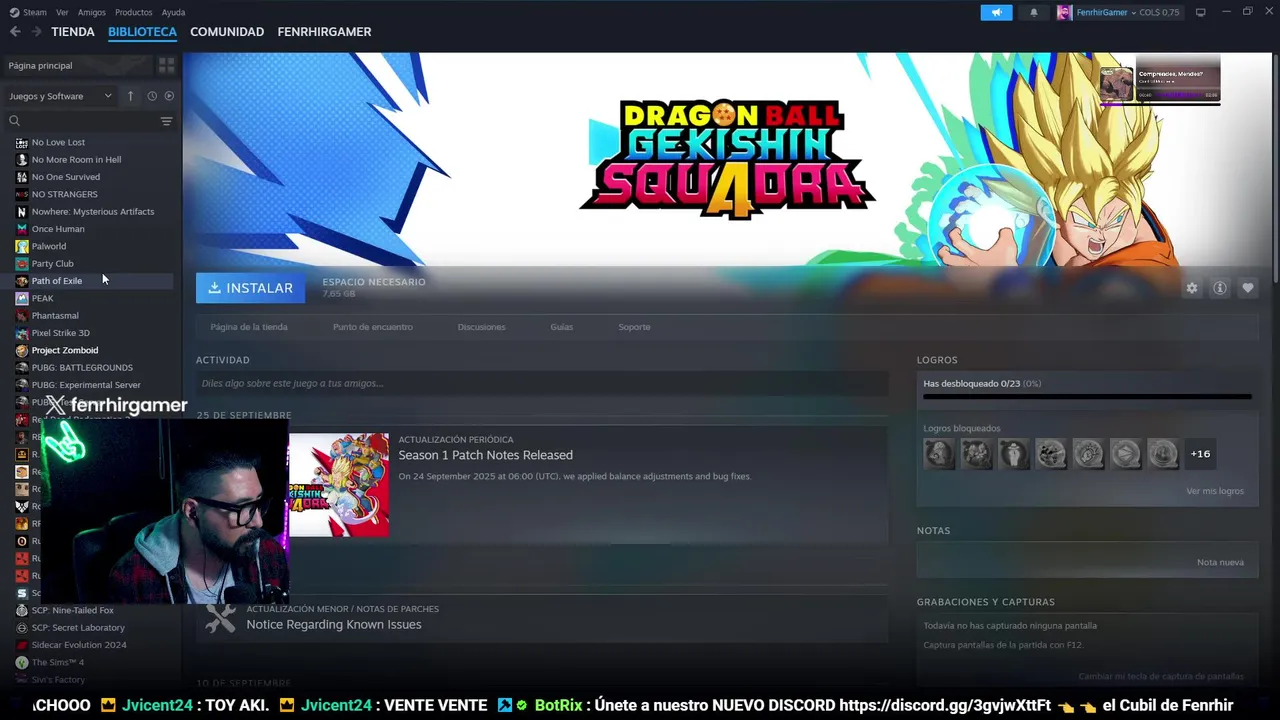This screenshot has width=1280, height=720.
Task: Show game info circle icon
Action: pyautogui.click(x=1219, y=288)
